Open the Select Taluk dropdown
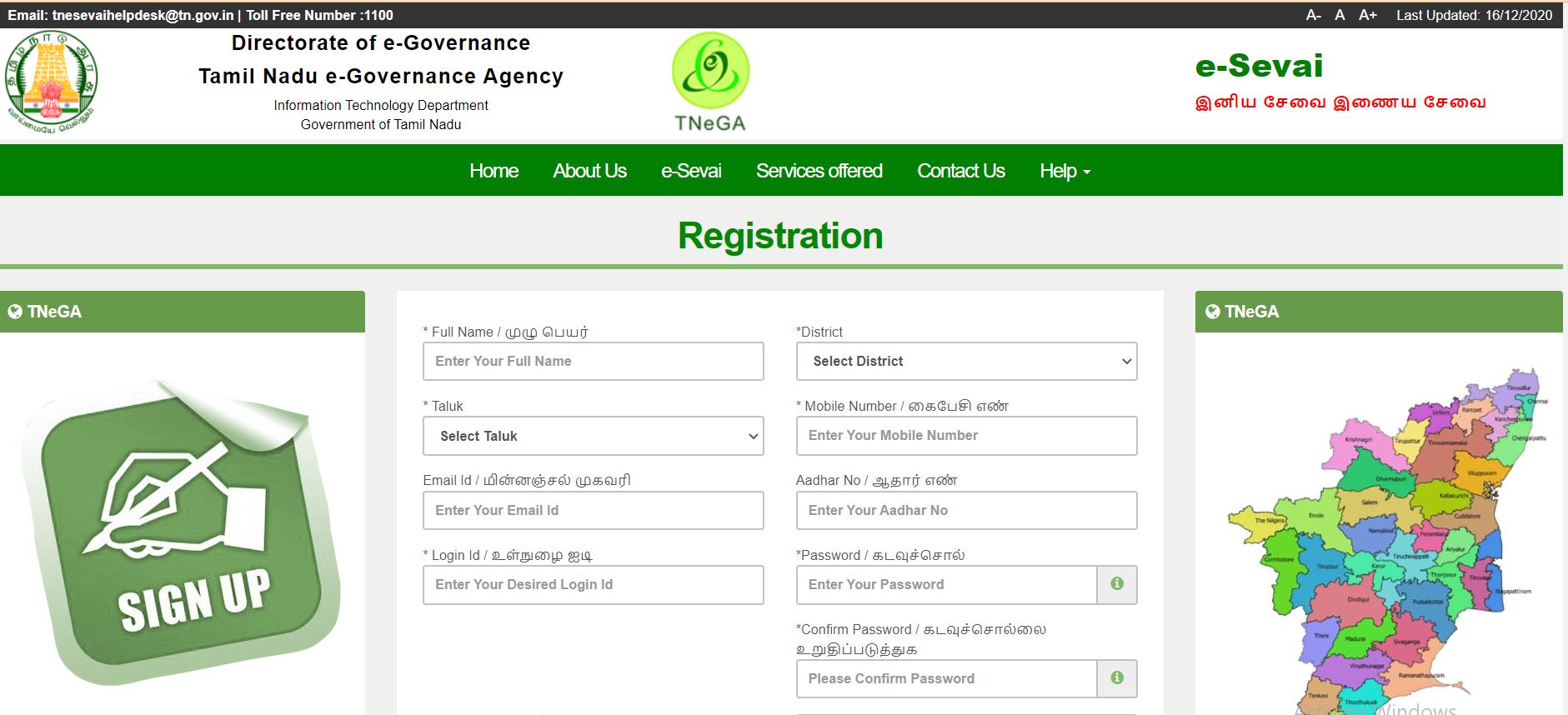 tap(594, 436)
